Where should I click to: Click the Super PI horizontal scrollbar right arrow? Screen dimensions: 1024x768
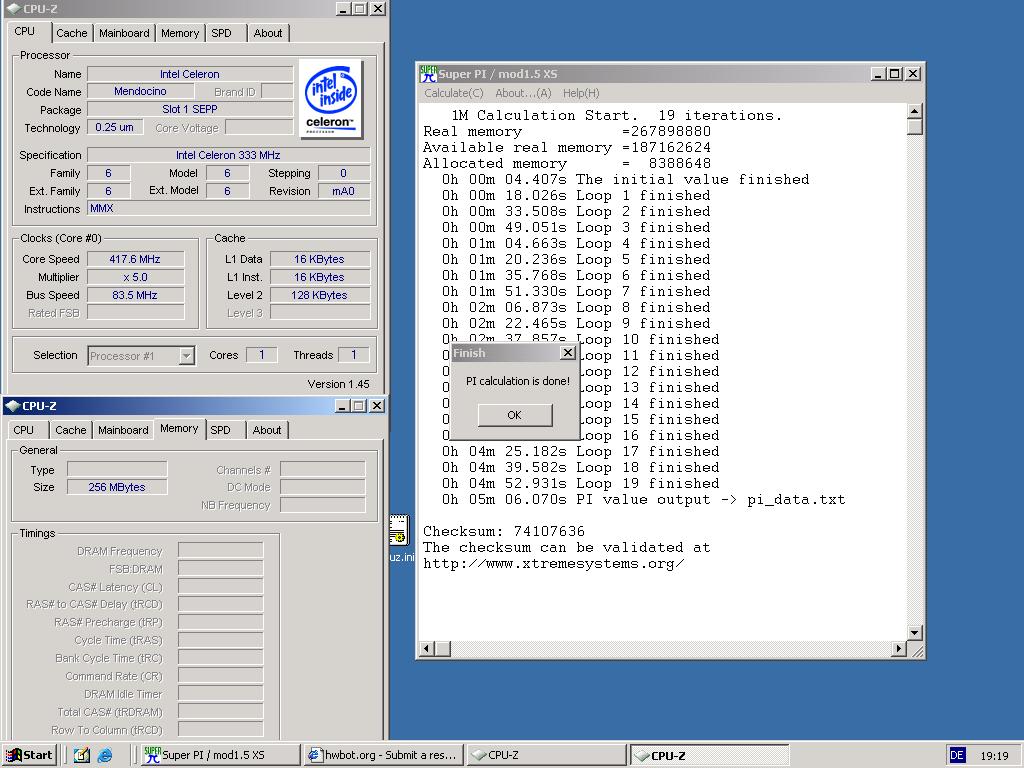(899, 648)
